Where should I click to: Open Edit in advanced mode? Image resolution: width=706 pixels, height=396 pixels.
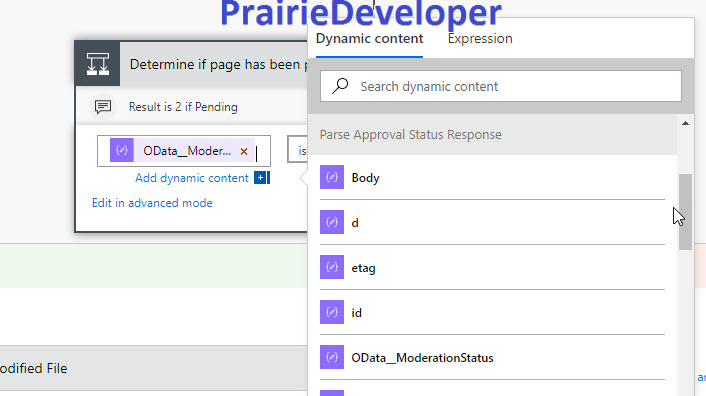click(x=152, y=203)
